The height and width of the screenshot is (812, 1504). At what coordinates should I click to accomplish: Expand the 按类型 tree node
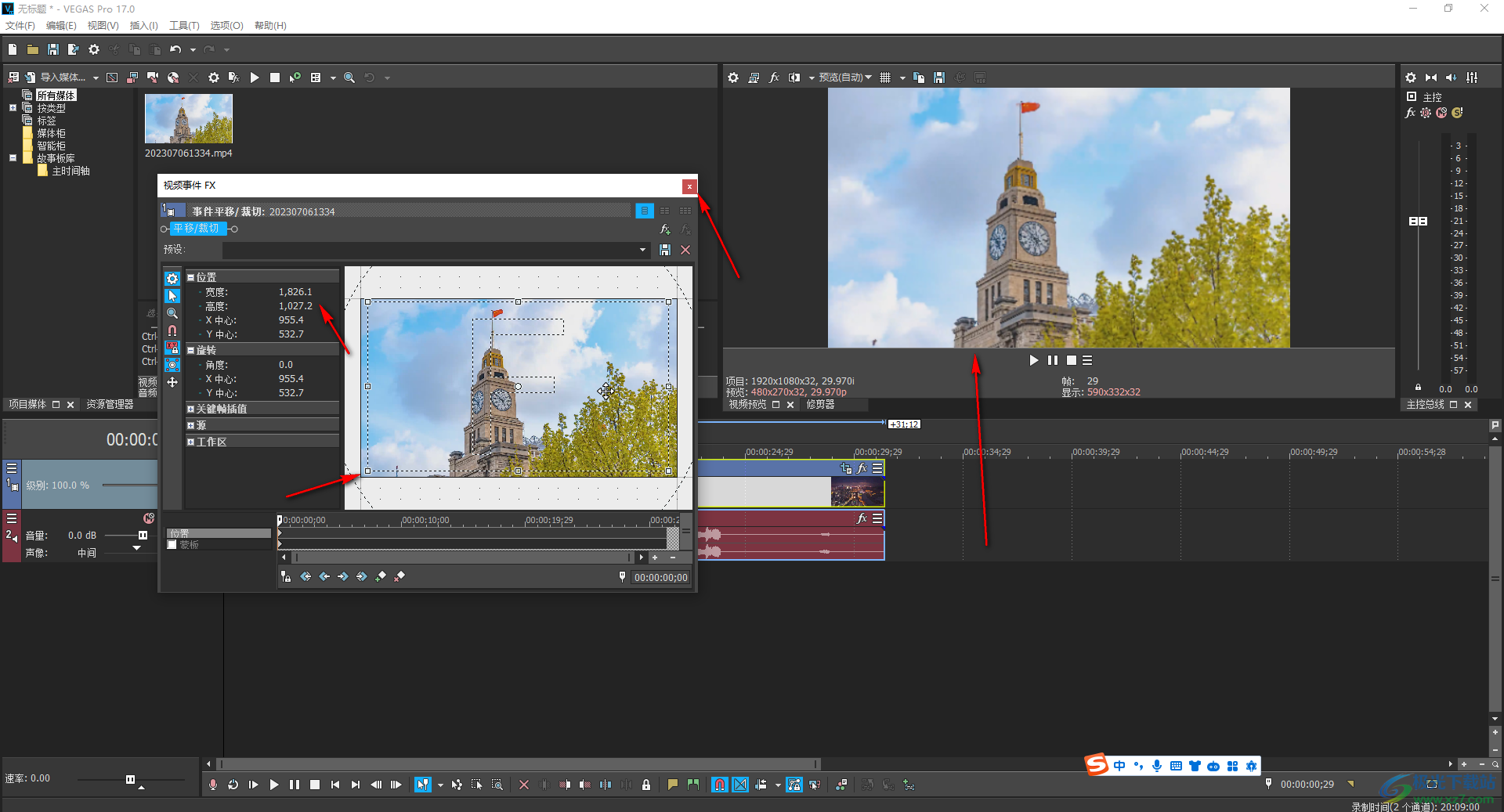[x=13, y=108]
